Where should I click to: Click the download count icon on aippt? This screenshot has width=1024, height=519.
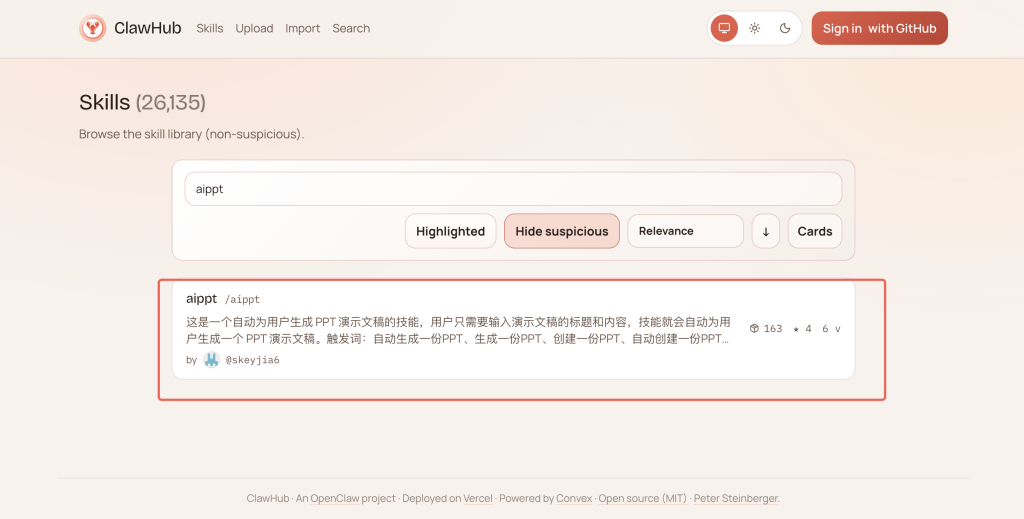754,328
